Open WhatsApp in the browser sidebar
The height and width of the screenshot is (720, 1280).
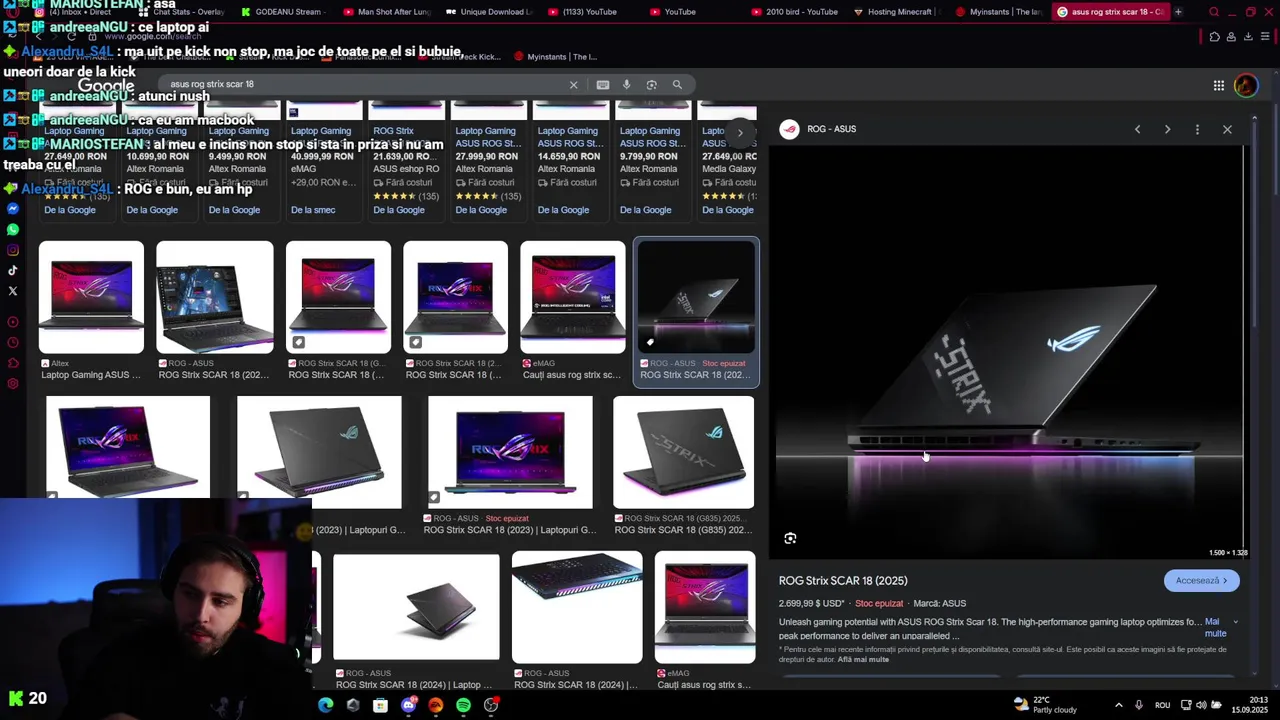[13, 230]
